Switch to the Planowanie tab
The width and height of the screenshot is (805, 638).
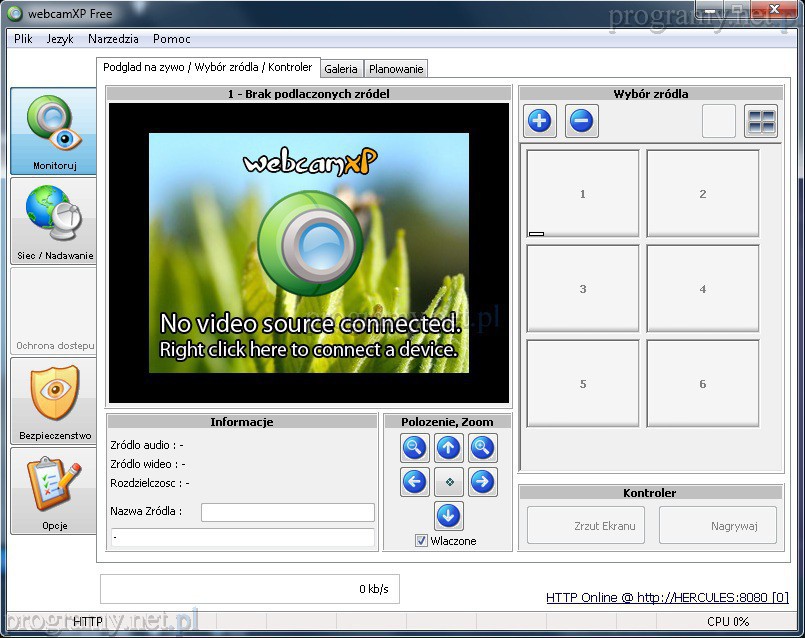coord(396,69)
